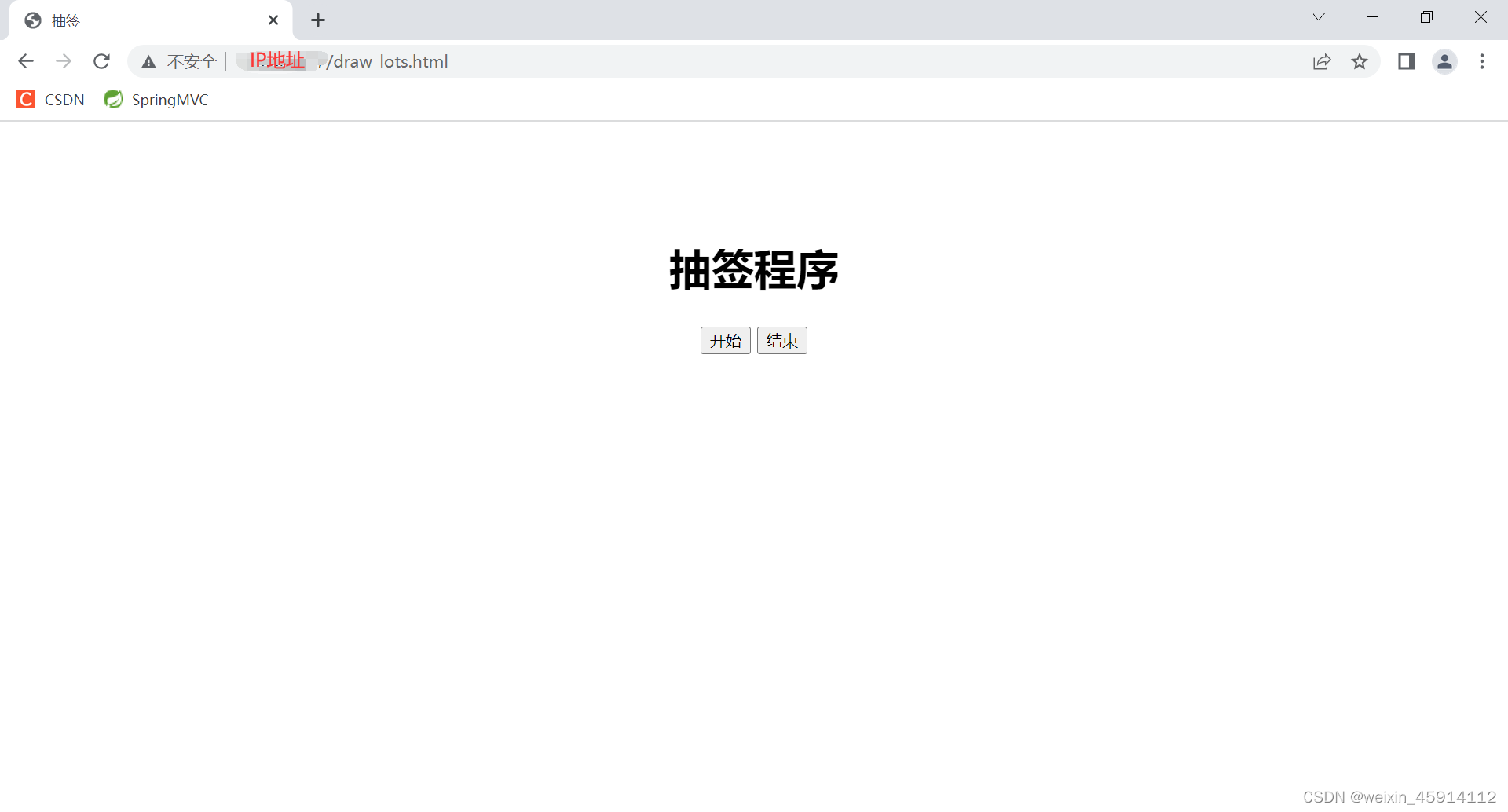Reload the draw_lots page
Image resolution: width=1508 pixels, height=812 pixels.
tap(101, 61)
